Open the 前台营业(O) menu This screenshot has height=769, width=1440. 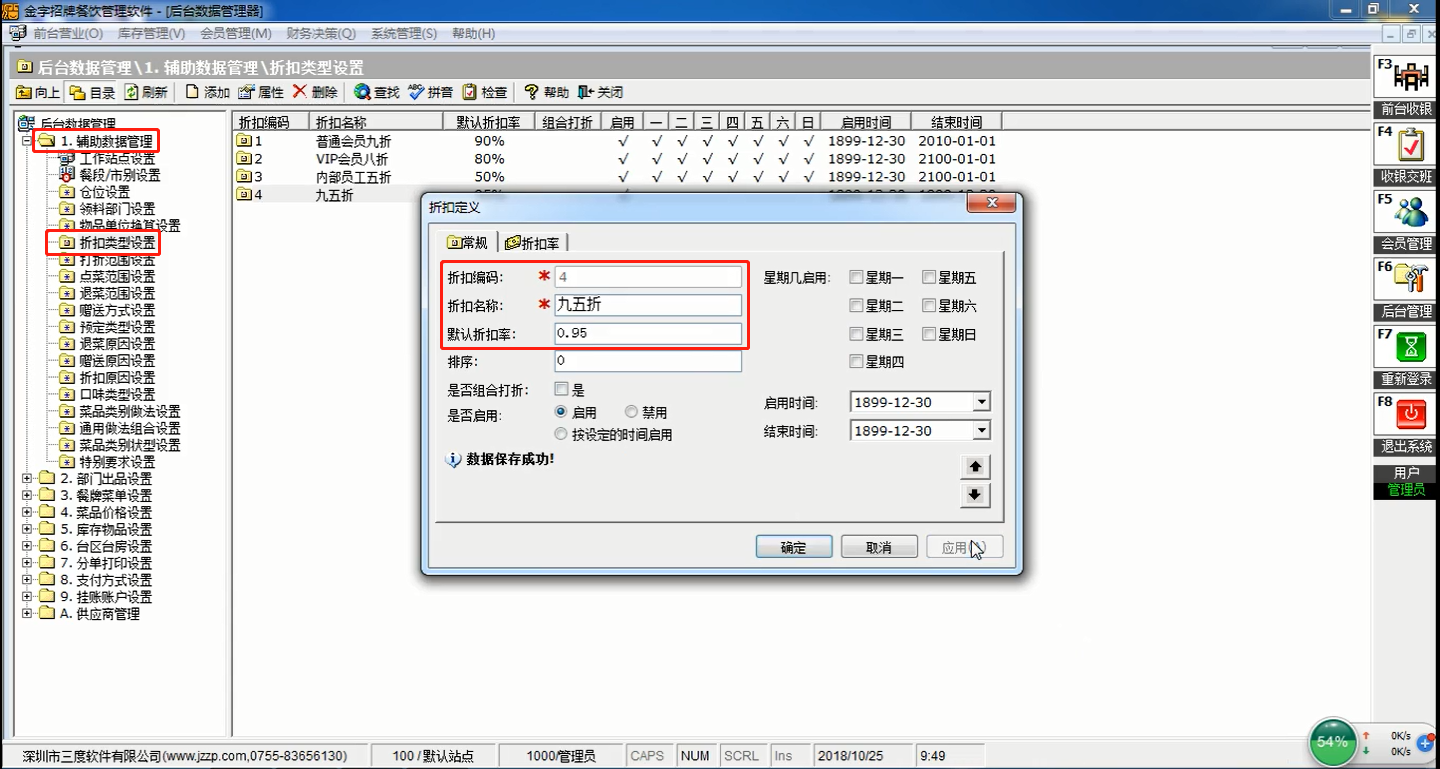[x=68, y=33]
